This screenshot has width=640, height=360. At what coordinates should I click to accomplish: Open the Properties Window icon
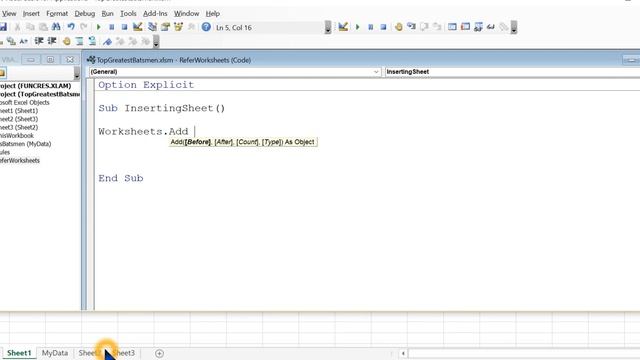click(x=165, y=27)
